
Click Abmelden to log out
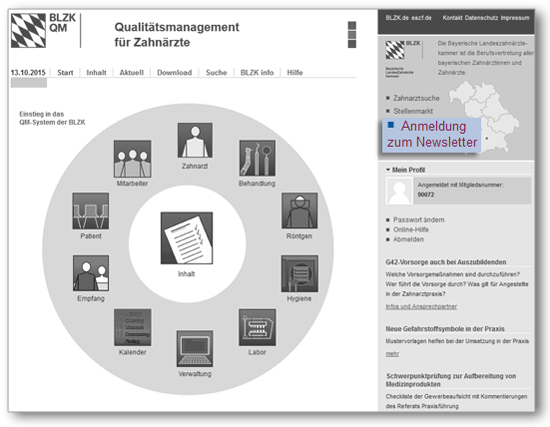(x=408, y=240)
